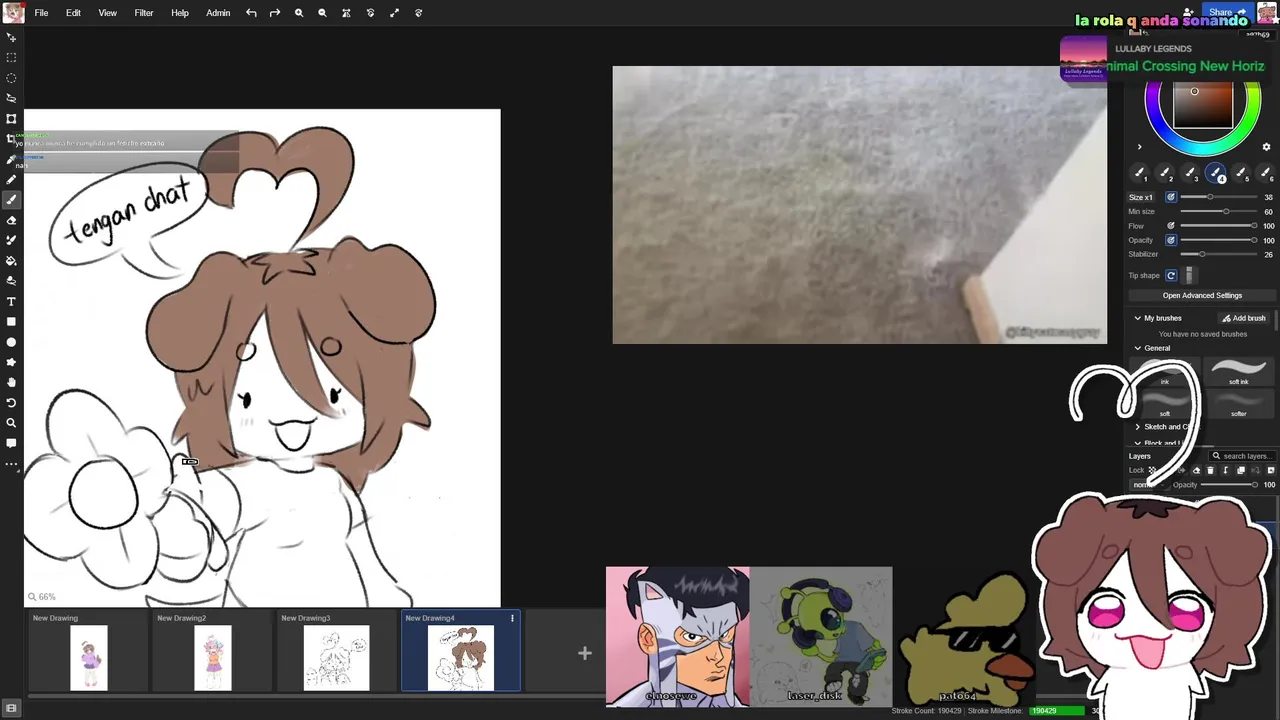The image size is (1280, 720).
Task: Click the redo arrow
Action: coord(274,13)
